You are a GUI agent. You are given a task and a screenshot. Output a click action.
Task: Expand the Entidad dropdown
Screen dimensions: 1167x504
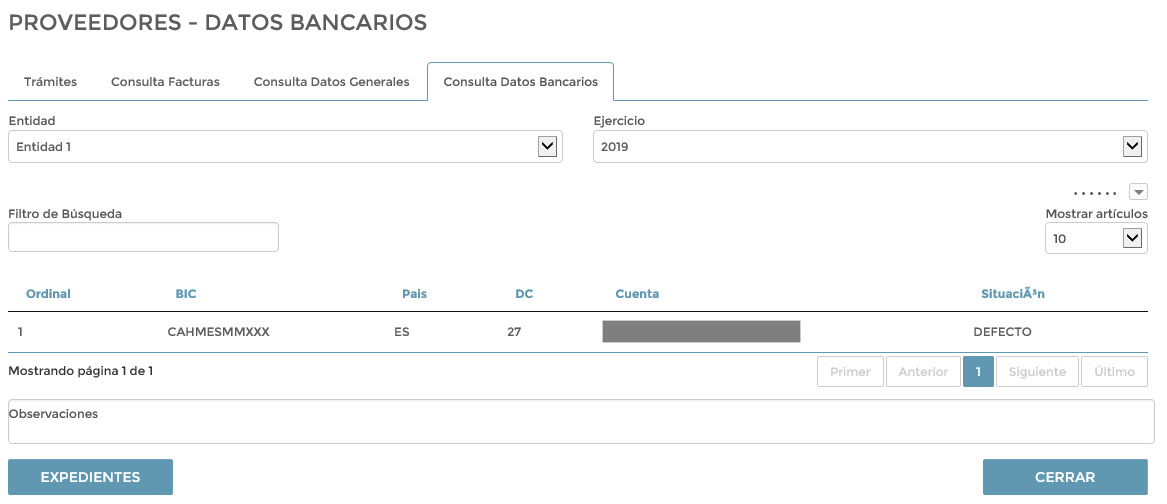285,147
